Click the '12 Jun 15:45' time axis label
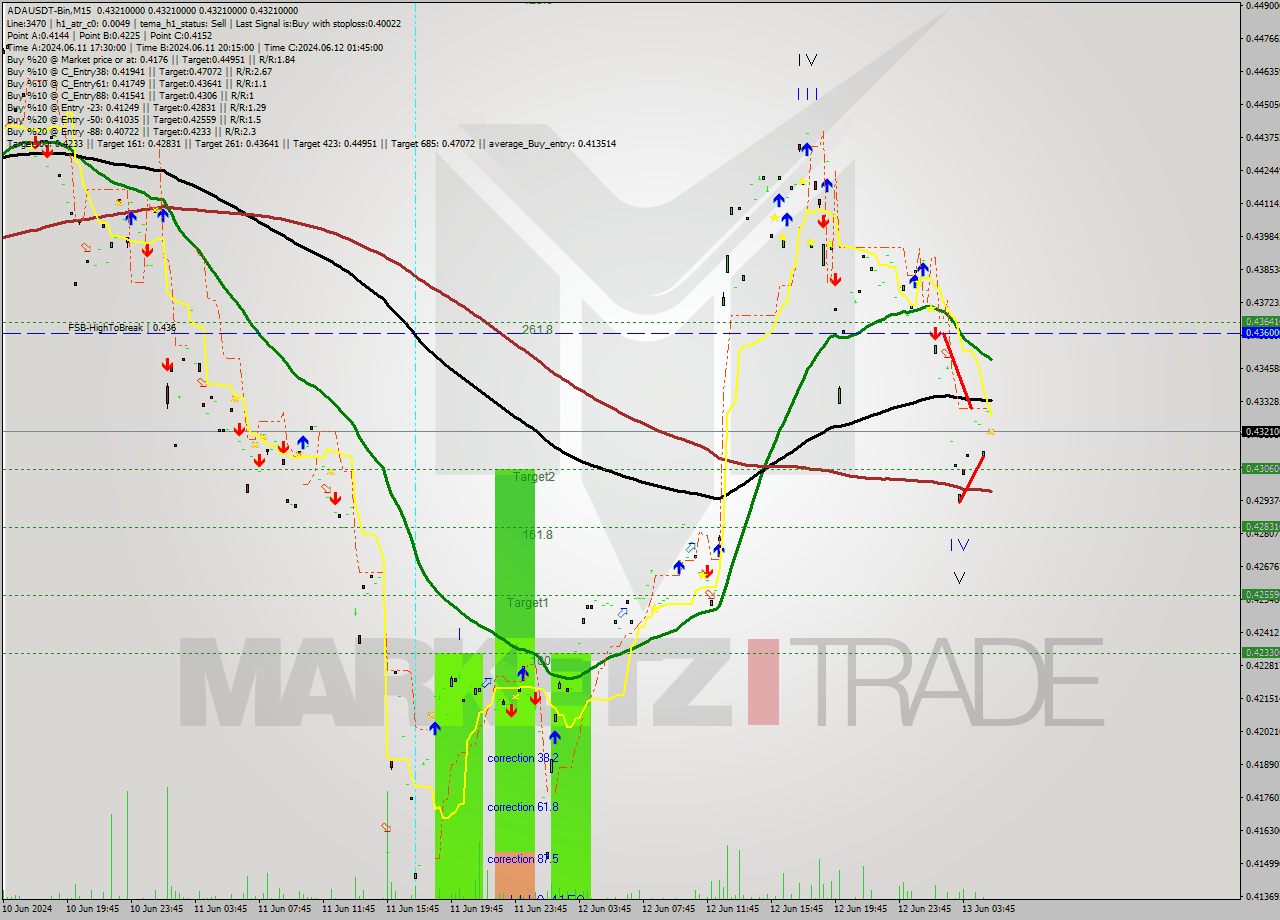The image size is (1280, 920). (797, 910)
